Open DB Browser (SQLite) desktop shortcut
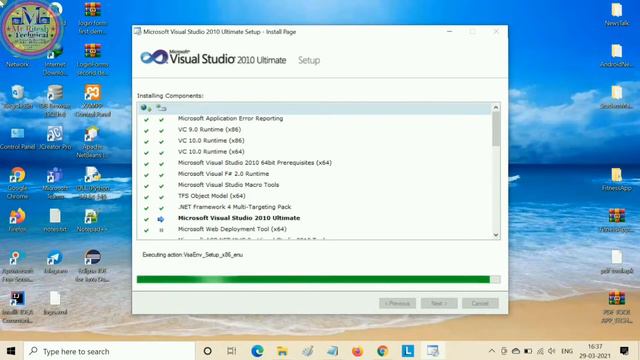This screenshot has height=360, width=640. tap(55, 101)
